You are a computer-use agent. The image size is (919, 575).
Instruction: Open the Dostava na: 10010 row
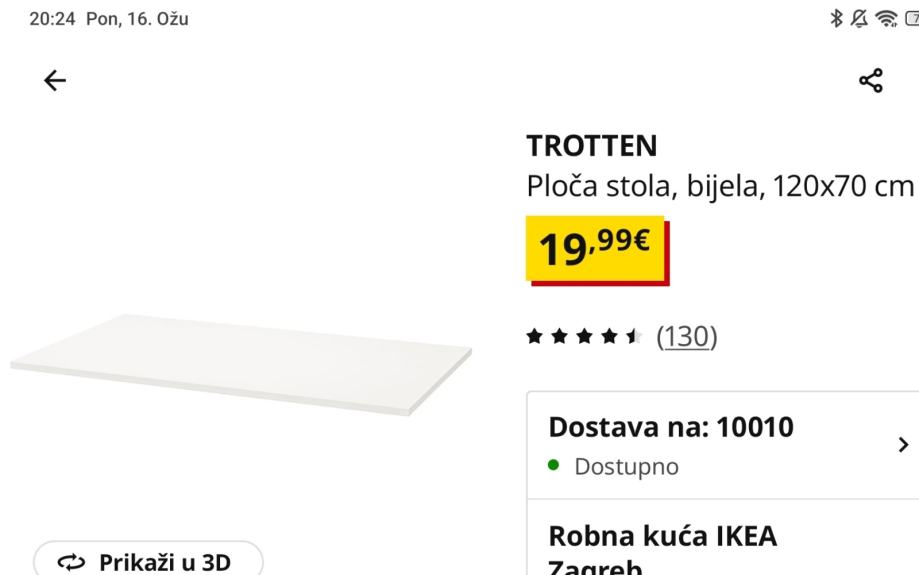(723, 445)
